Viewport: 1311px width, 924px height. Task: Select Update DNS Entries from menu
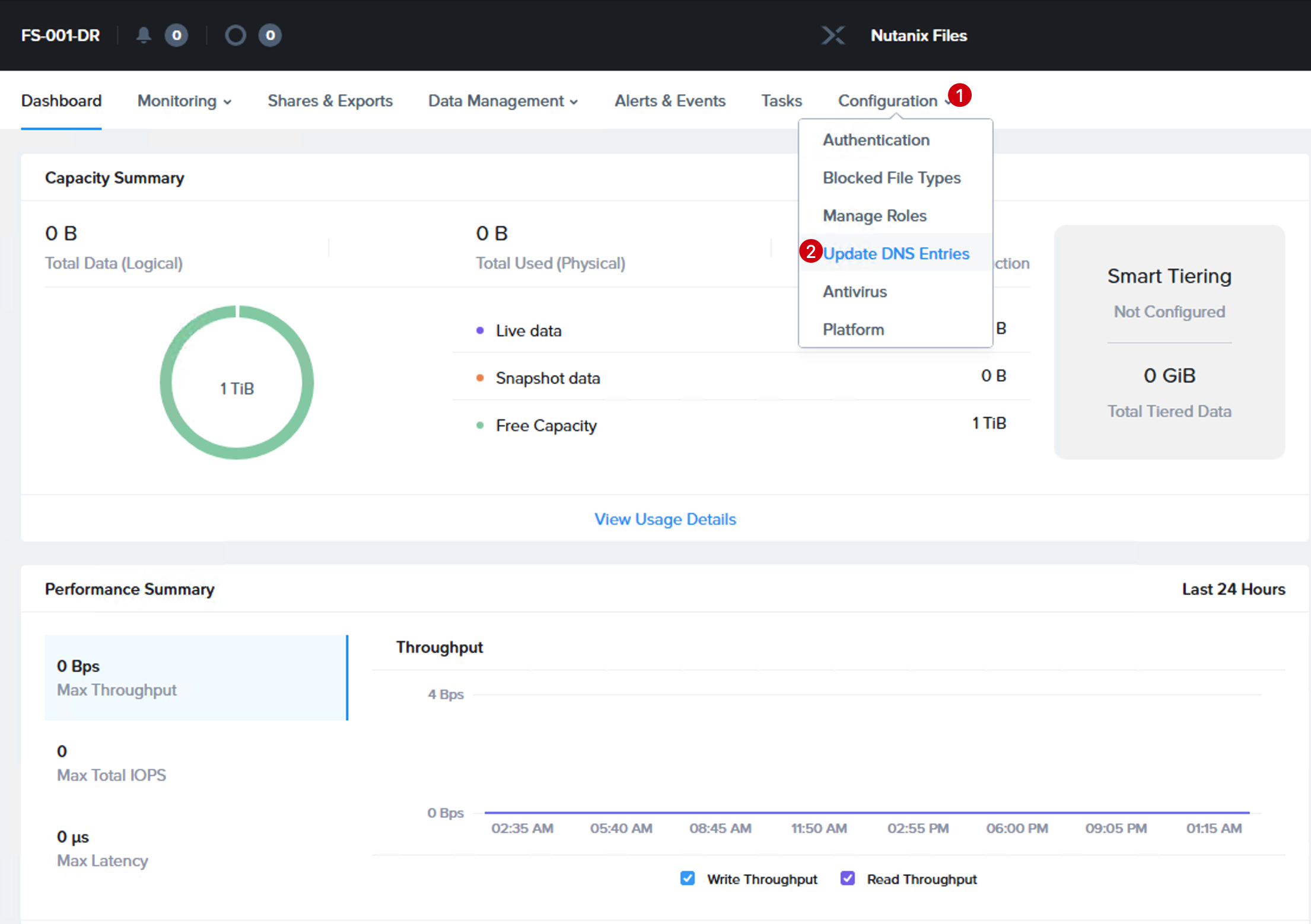click(896, 253)
